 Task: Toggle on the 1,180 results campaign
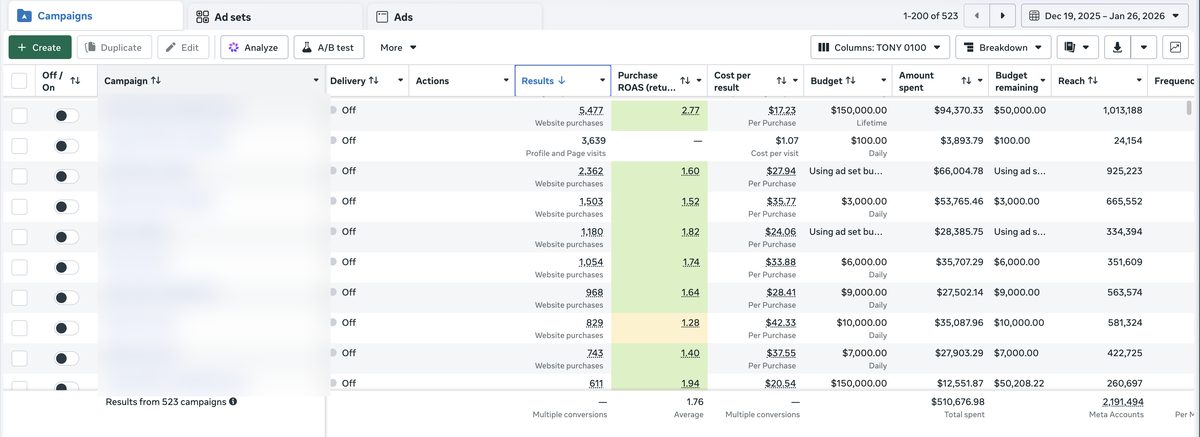[66, 237]
